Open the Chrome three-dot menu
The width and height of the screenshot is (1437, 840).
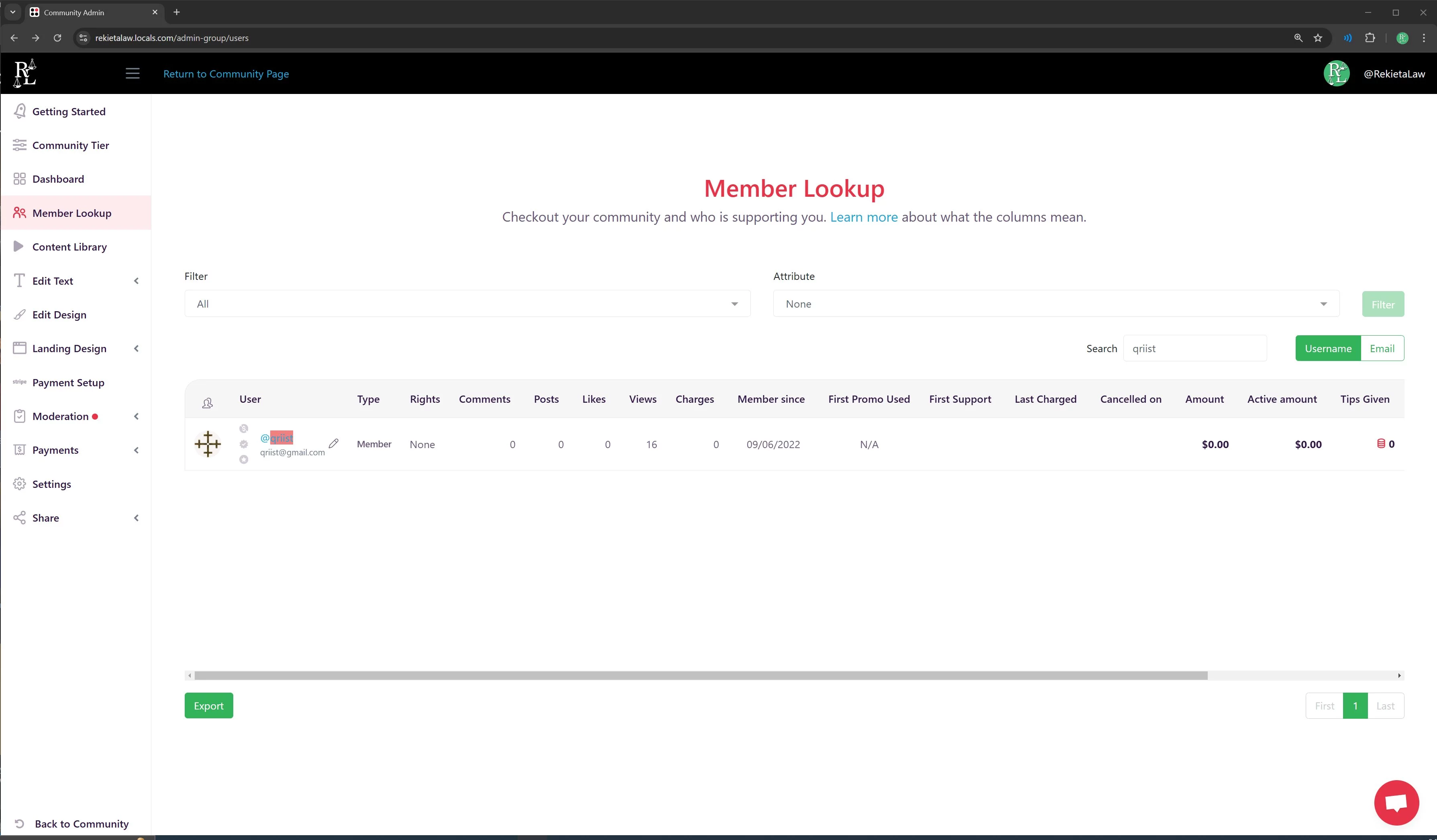click(x=1424, y=38)
